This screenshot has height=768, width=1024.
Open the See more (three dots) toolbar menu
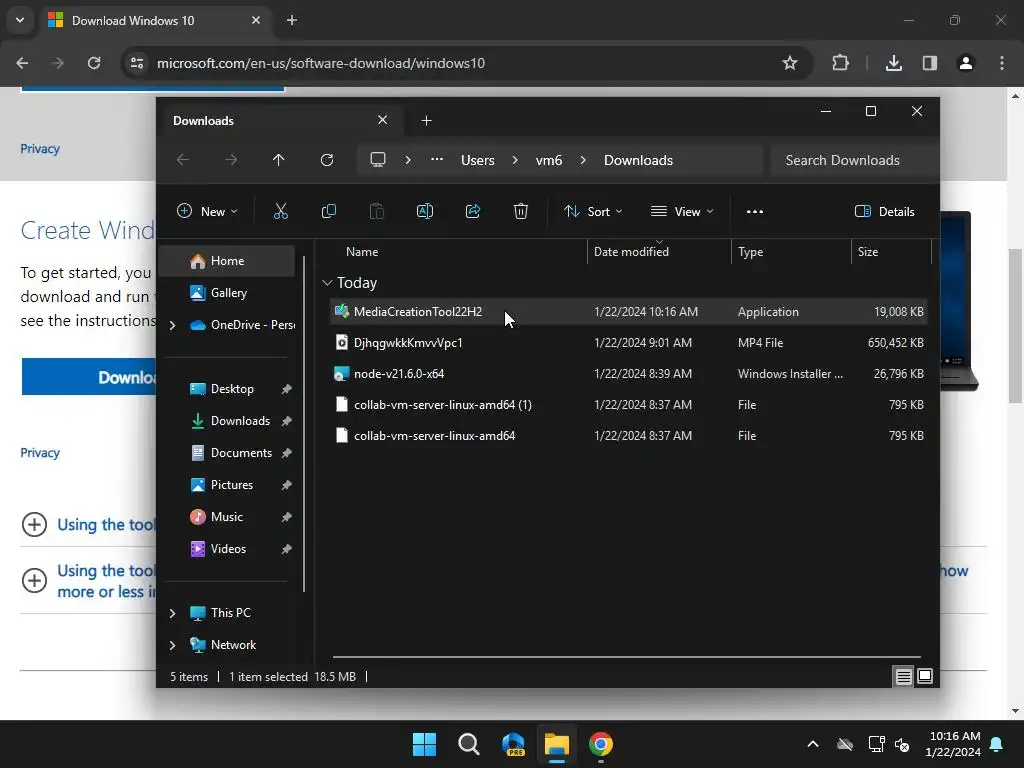(755, 212)
